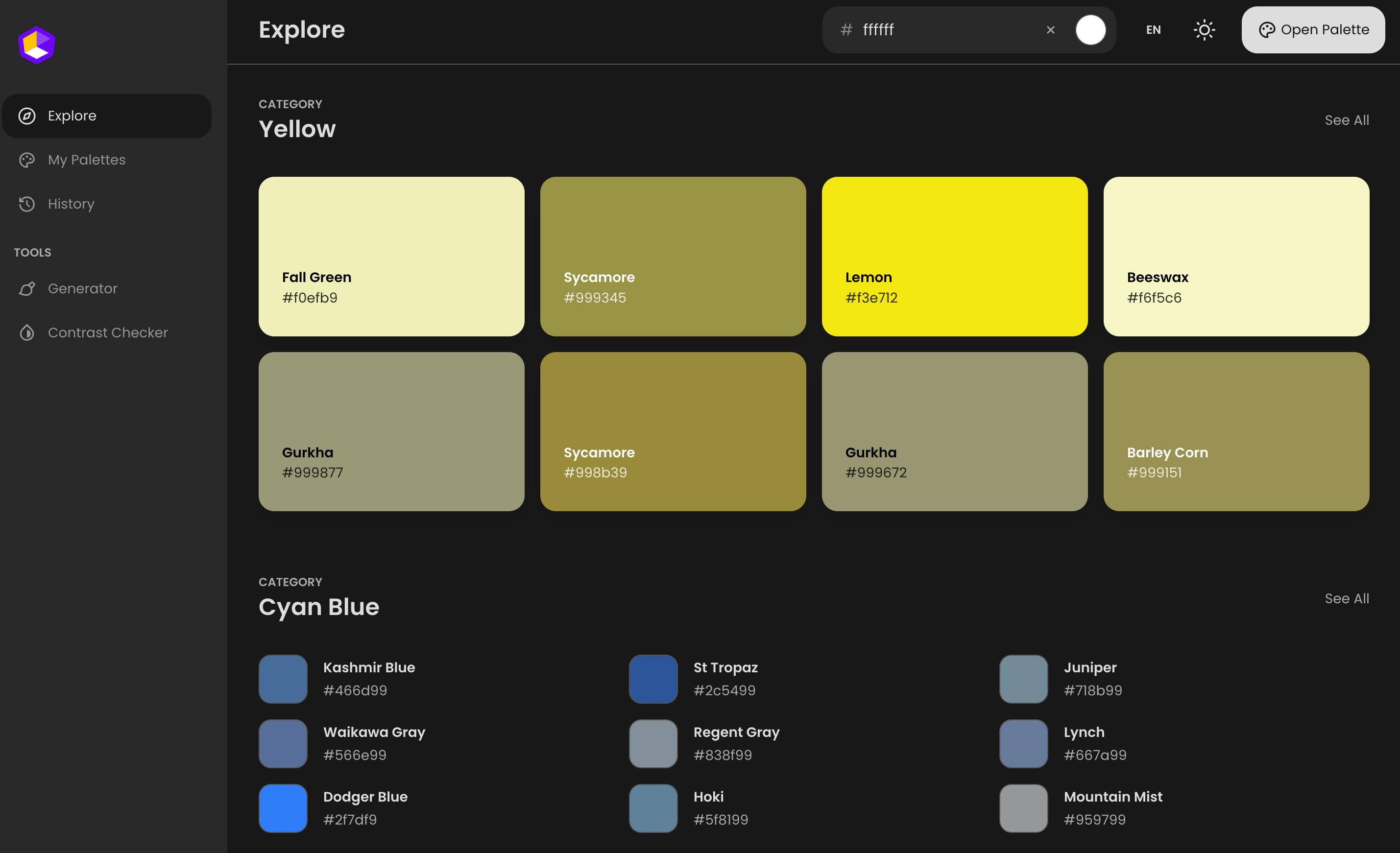
Task: Clear the hex input with X button
Action: click(1050, 29)
